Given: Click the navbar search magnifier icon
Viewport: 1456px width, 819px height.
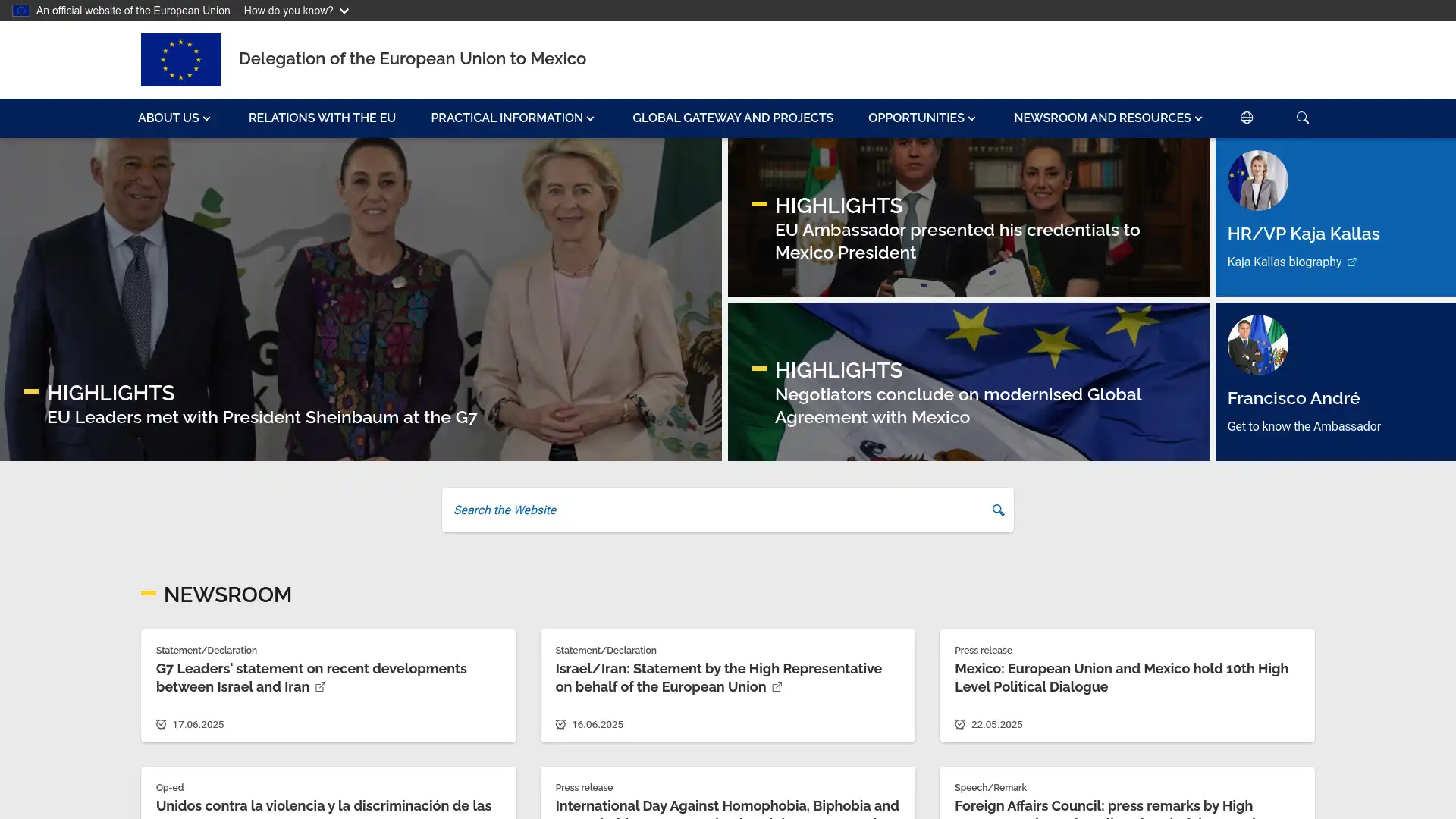Looking at the screenshot, I should [1303, 118].
